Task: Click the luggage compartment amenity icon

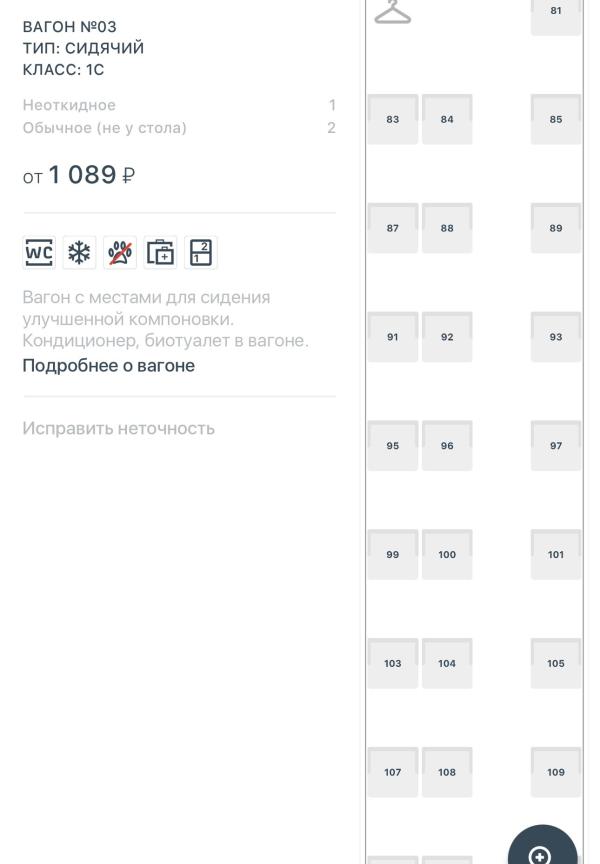Action: coord(160,253)
